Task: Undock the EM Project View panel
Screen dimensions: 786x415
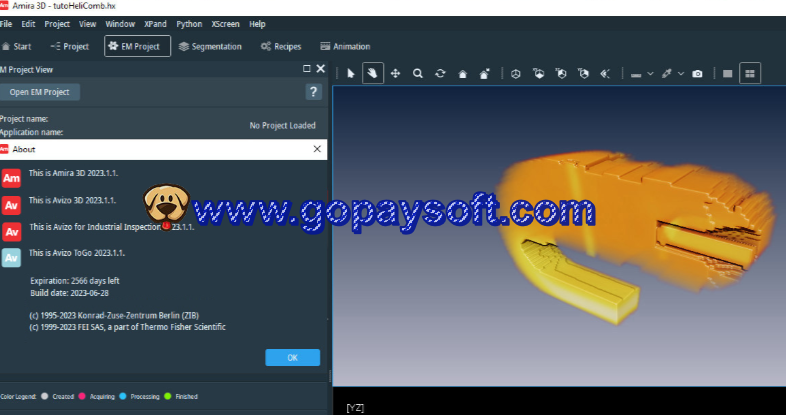Action: (307, 69)
